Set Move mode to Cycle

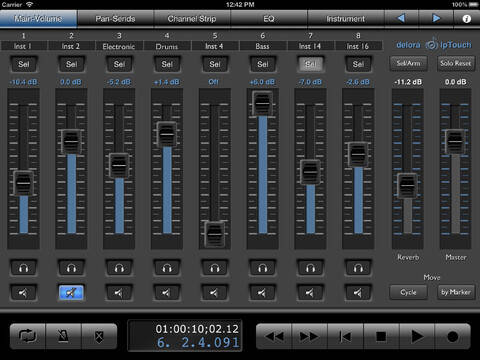click(x=408, y=292)
